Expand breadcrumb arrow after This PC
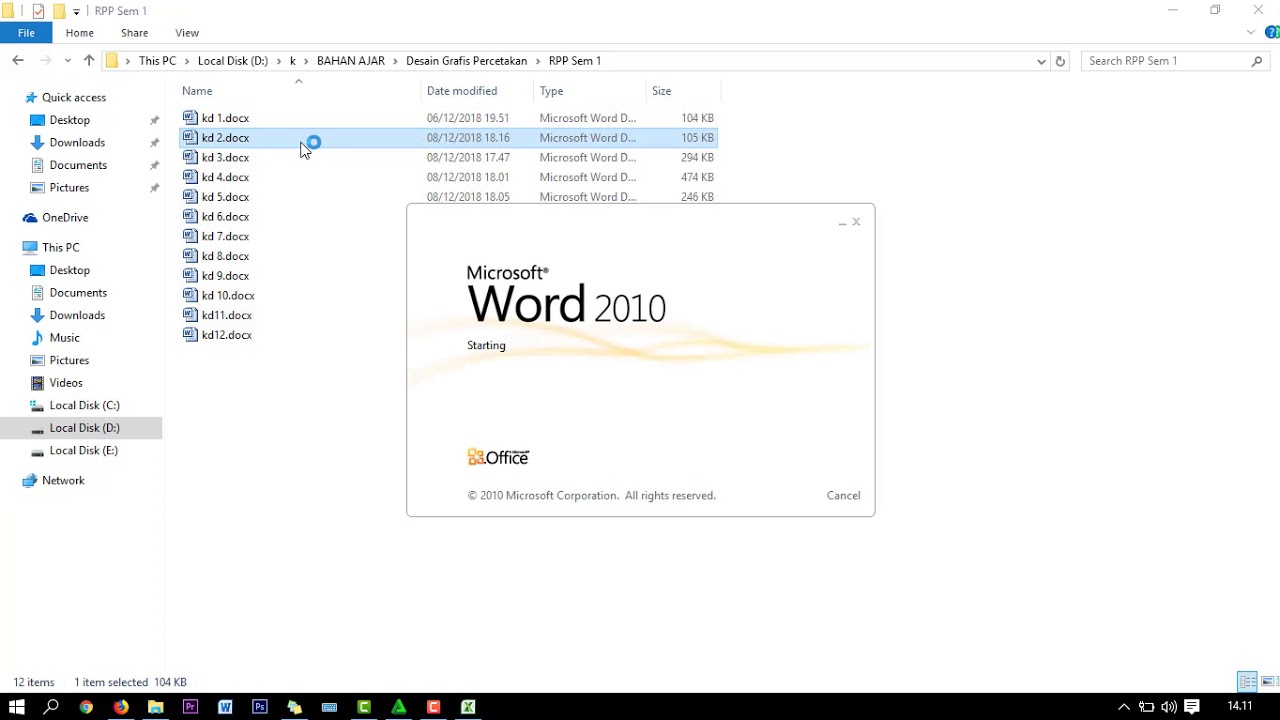This screenshot has height=720, width=1280. [x=187, y=61]
